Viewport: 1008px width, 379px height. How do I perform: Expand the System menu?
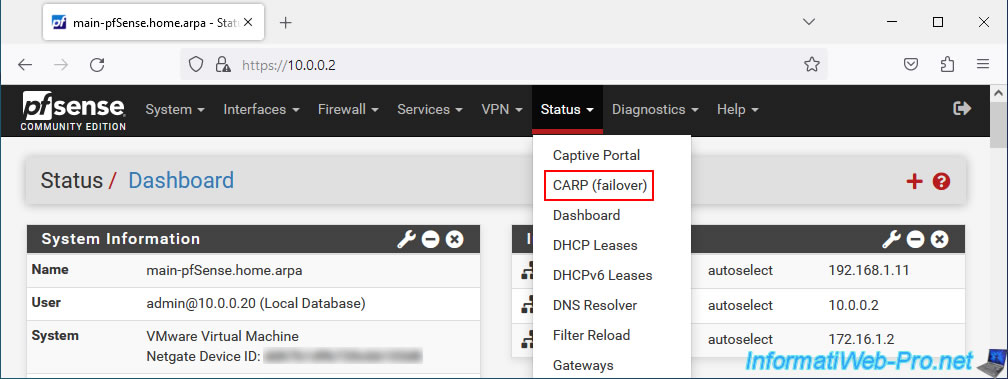tap(175, 110)
